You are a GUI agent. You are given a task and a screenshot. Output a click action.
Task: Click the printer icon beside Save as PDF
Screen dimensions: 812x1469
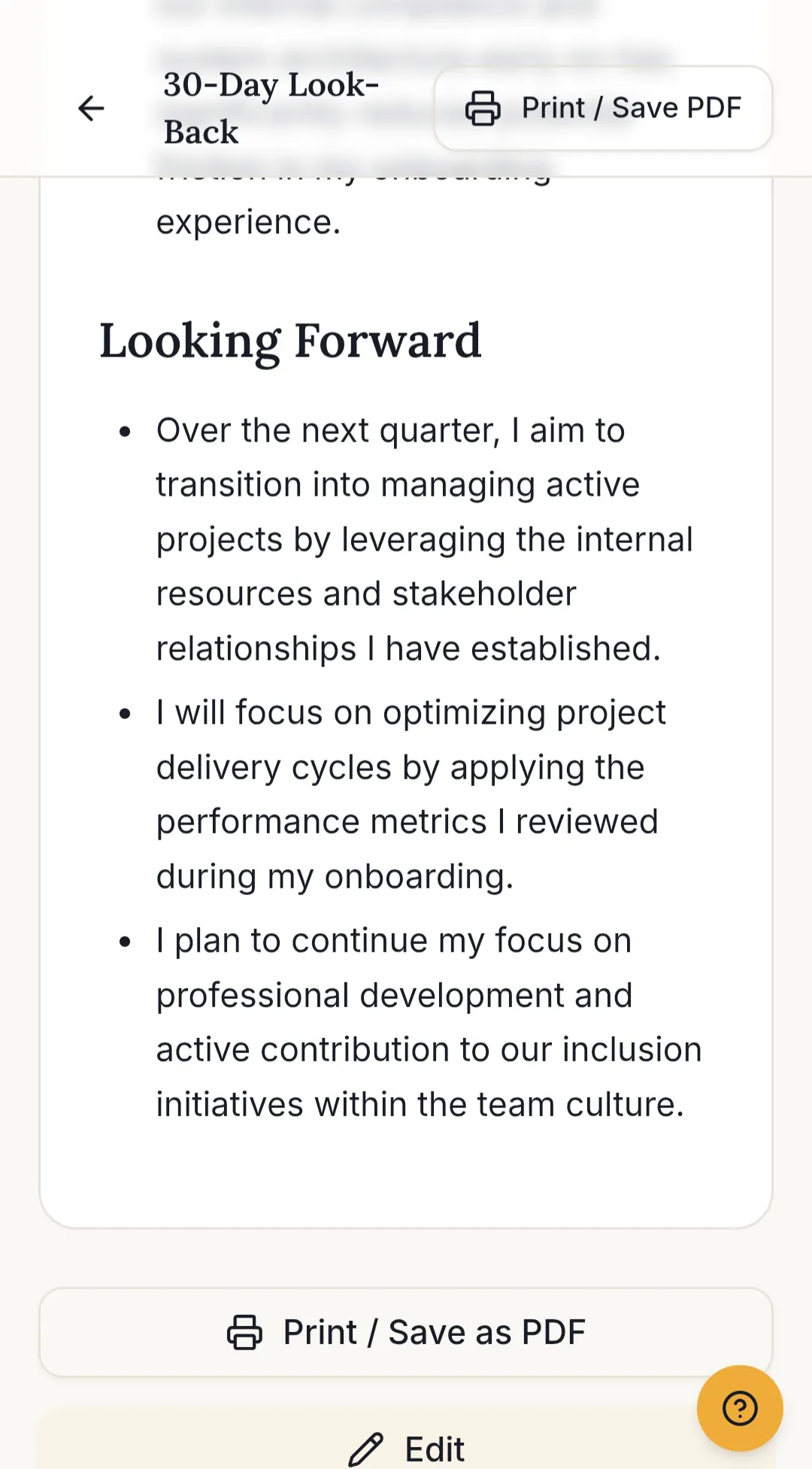[245, 1332]
